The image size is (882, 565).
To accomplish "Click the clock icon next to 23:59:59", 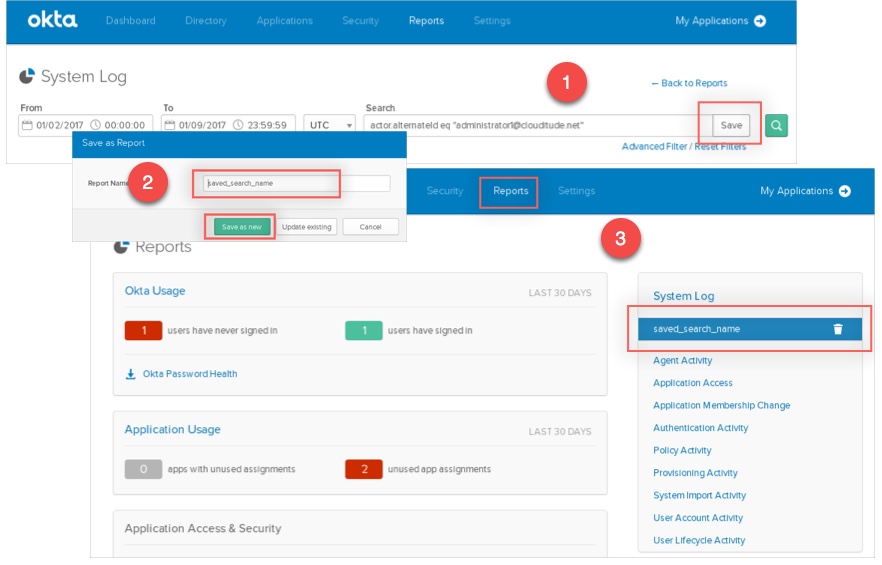I will click(x=238, y=125).
